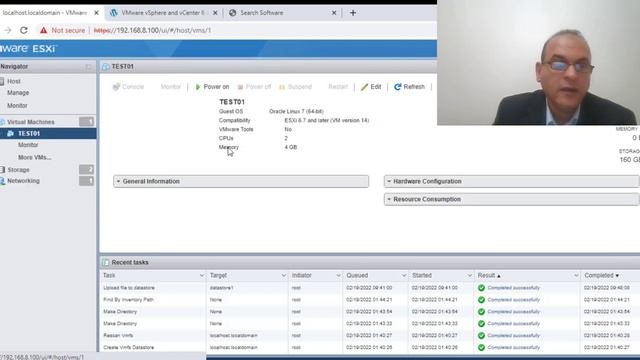Reload the page with the browser refresh button
The image size is (640, 360).
coord(24,30)
